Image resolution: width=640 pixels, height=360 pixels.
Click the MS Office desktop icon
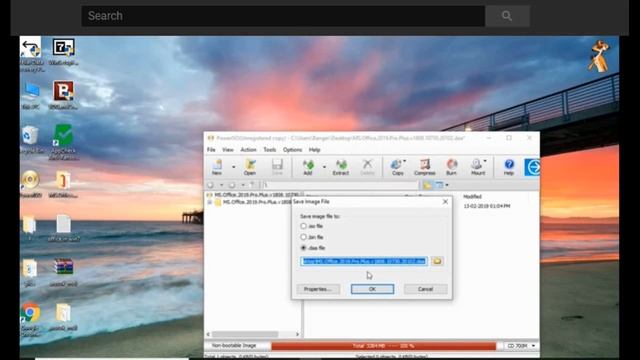(63, 184)
